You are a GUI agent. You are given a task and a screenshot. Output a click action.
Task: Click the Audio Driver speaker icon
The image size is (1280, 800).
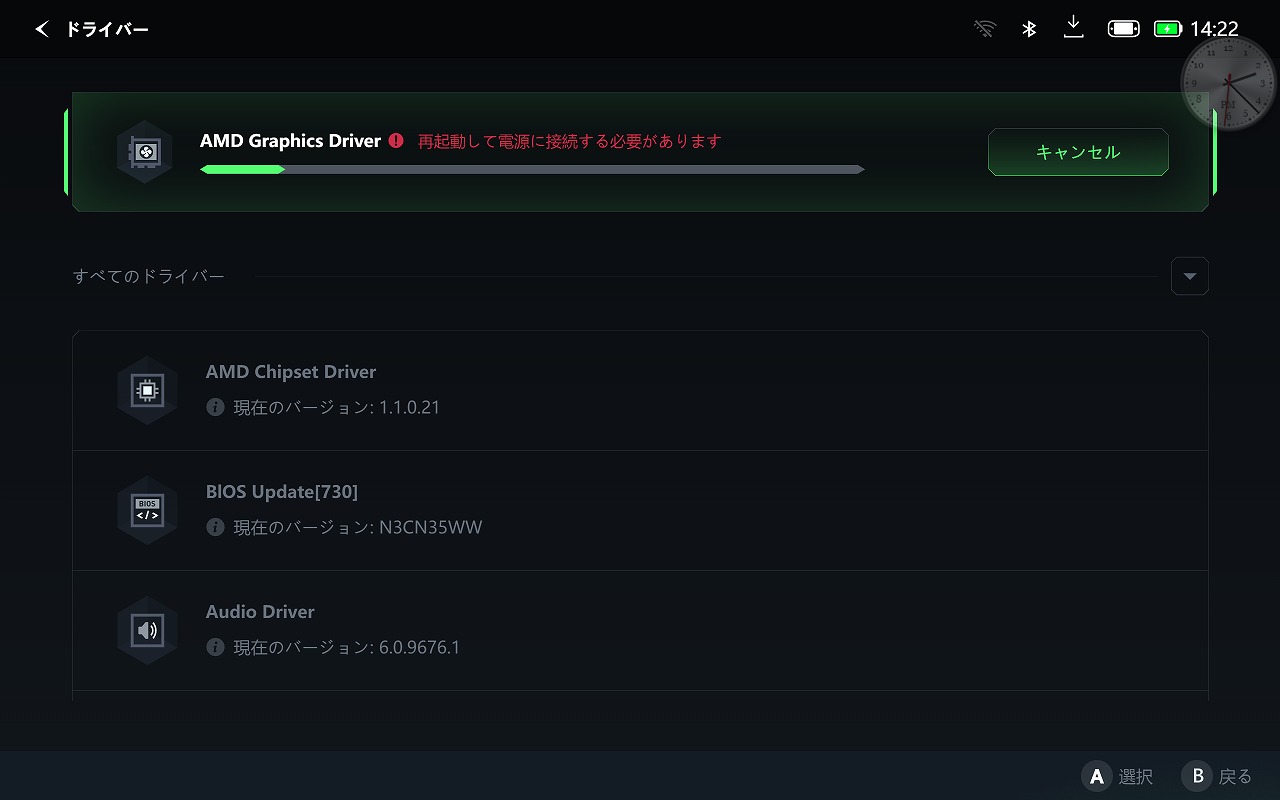point(147,630)
